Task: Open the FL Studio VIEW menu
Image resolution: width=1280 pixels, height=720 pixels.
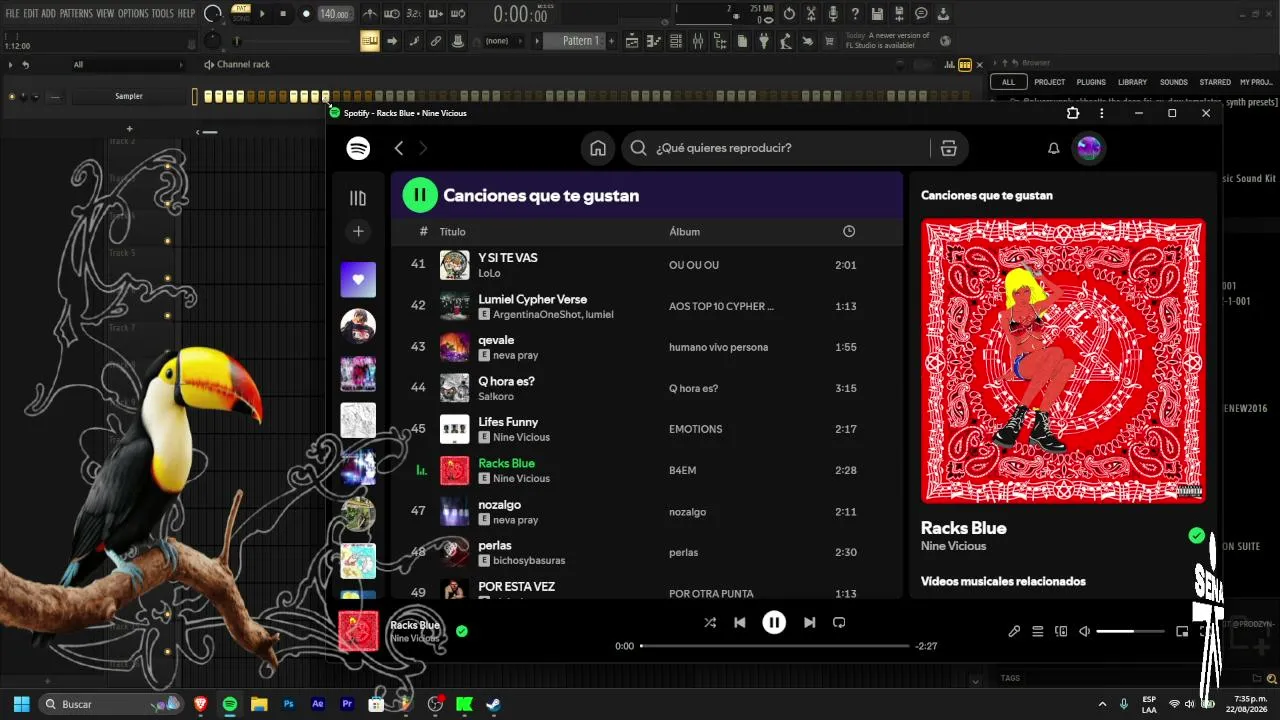Action: [105, 14]
